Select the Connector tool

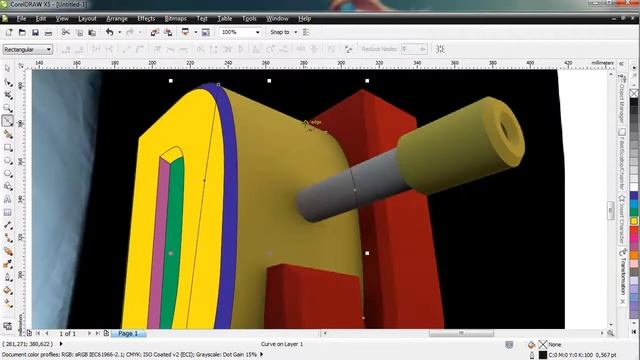tap(7, 238)
